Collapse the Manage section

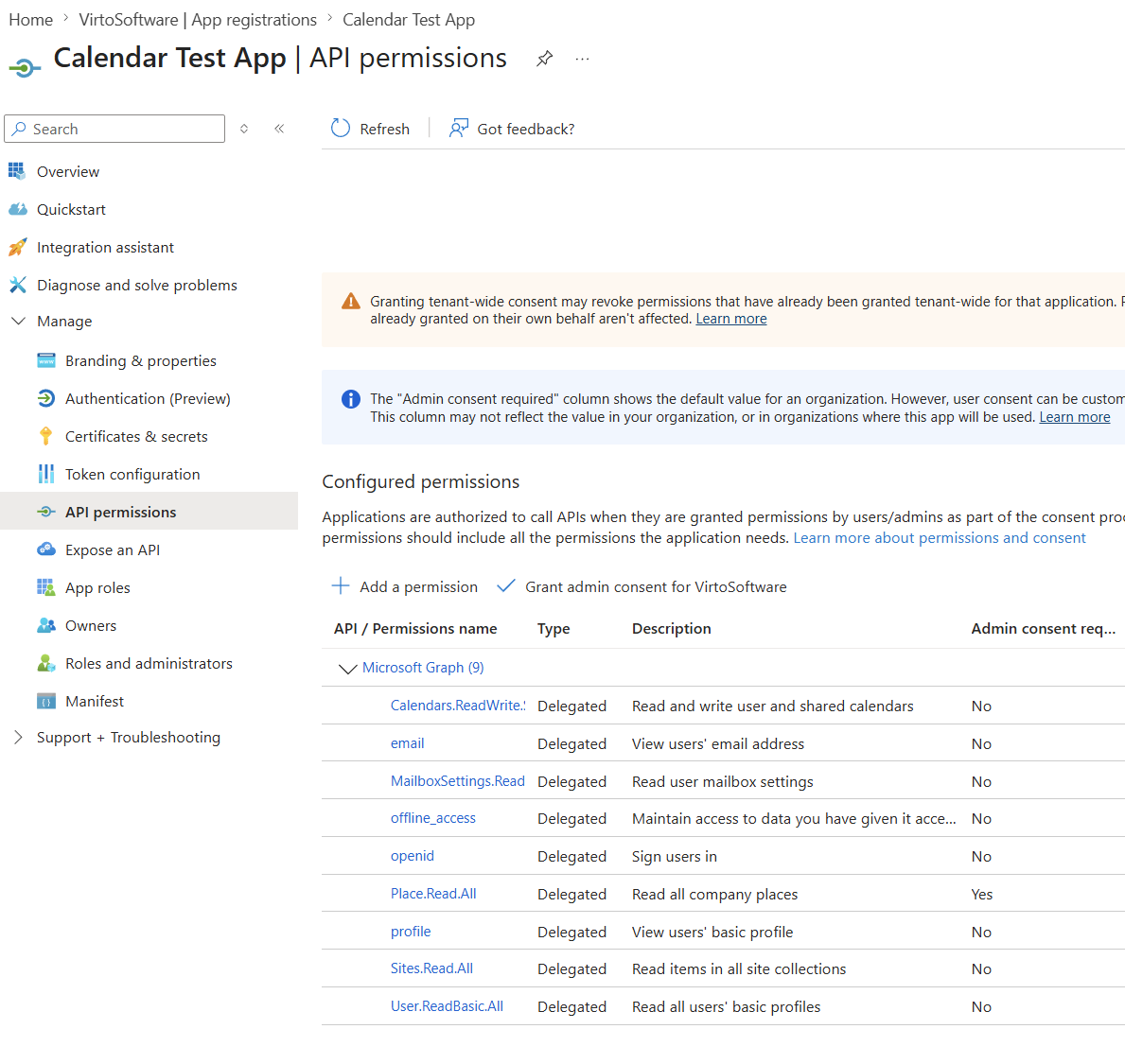click(19, 322)
